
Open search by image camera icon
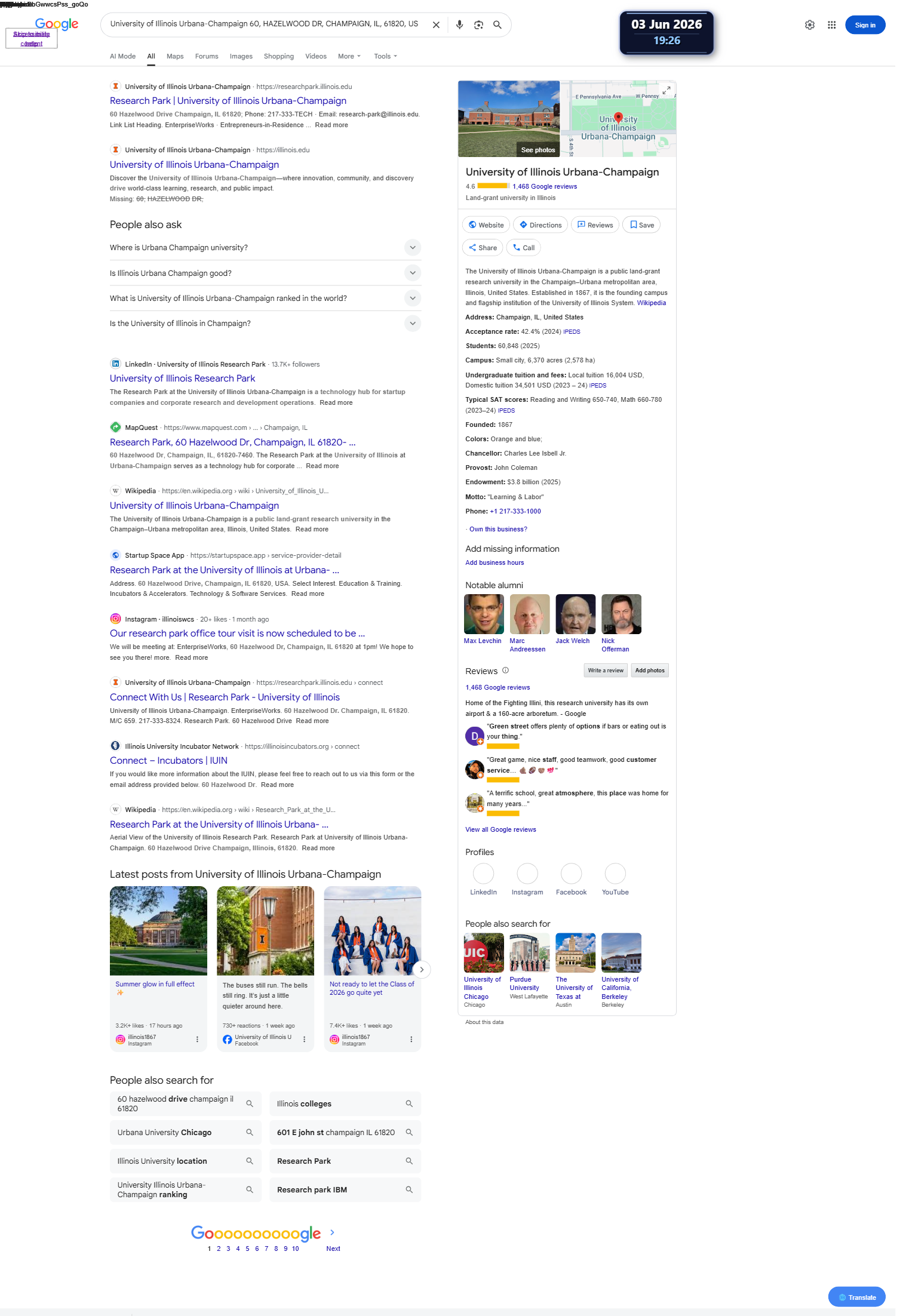point(478,25)
